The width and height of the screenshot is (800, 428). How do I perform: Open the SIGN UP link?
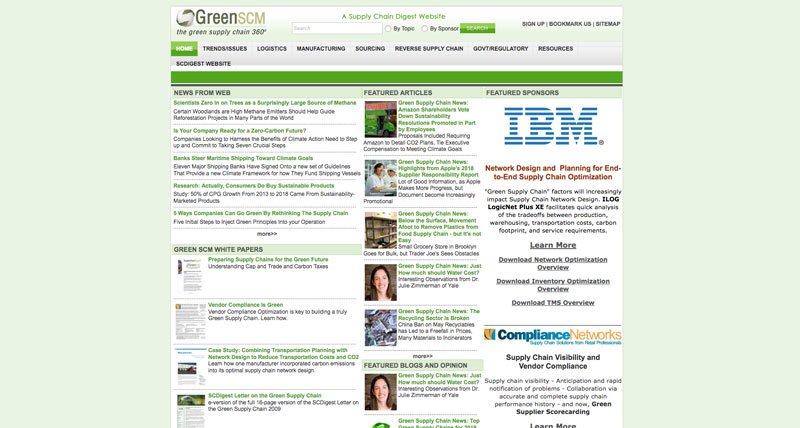coord(533,24)
